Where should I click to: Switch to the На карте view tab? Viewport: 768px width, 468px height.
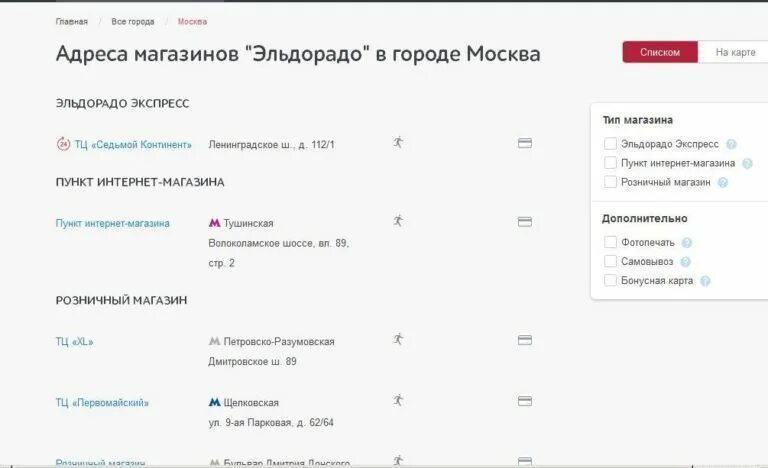(733, 52)
